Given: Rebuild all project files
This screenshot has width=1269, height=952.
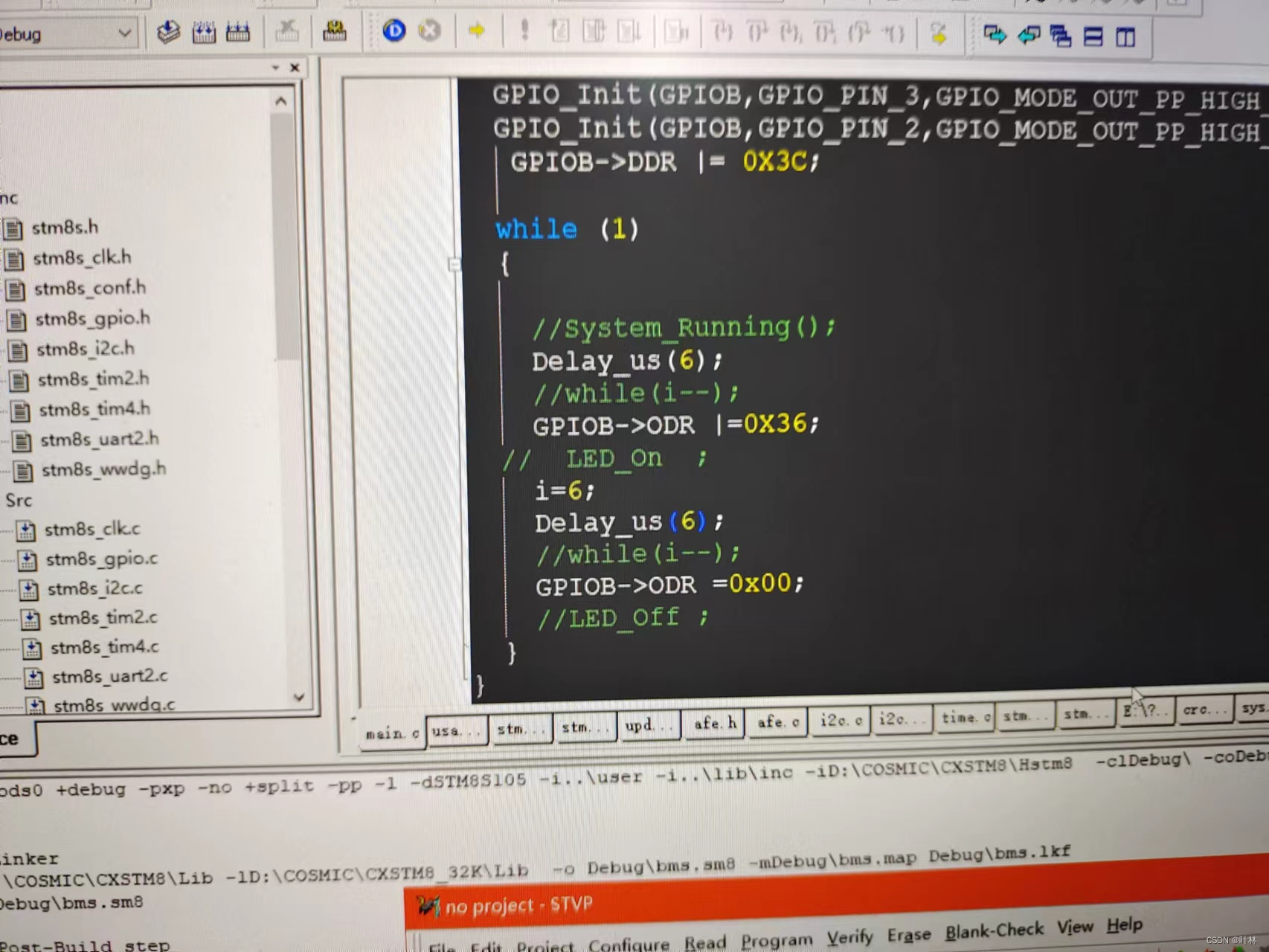Looking at the screenshot, I should (x=237, y=32).
